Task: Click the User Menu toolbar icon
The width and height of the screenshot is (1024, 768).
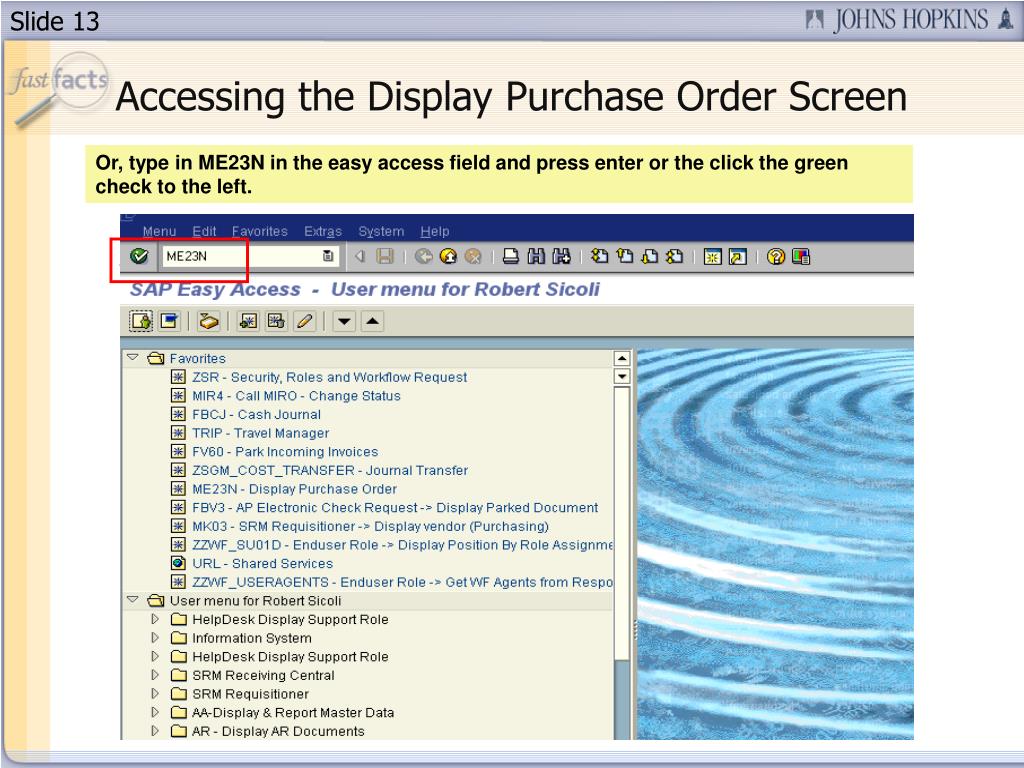Action: (141, 321)
